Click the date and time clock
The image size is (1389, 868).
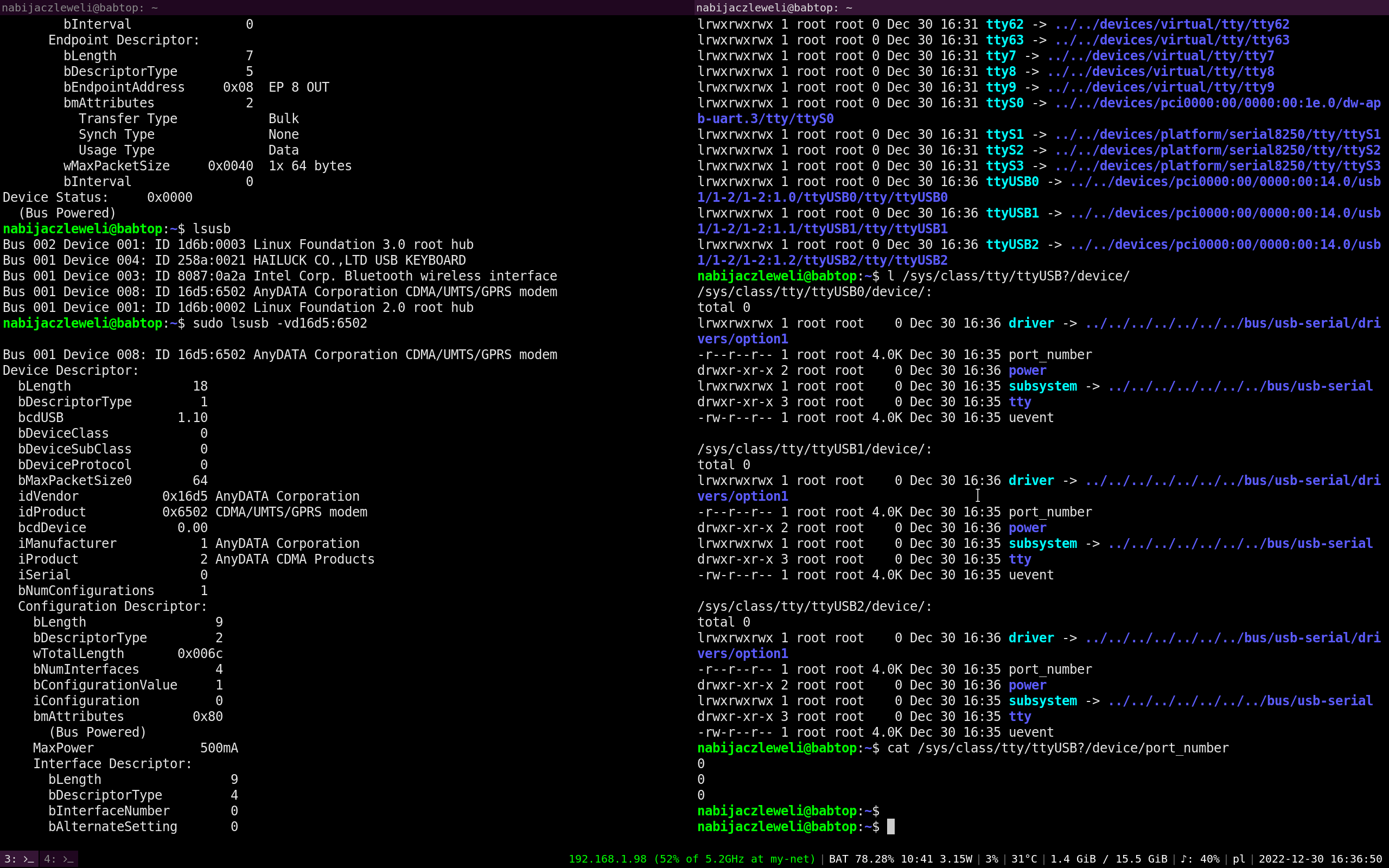[x=1320, y=859]
